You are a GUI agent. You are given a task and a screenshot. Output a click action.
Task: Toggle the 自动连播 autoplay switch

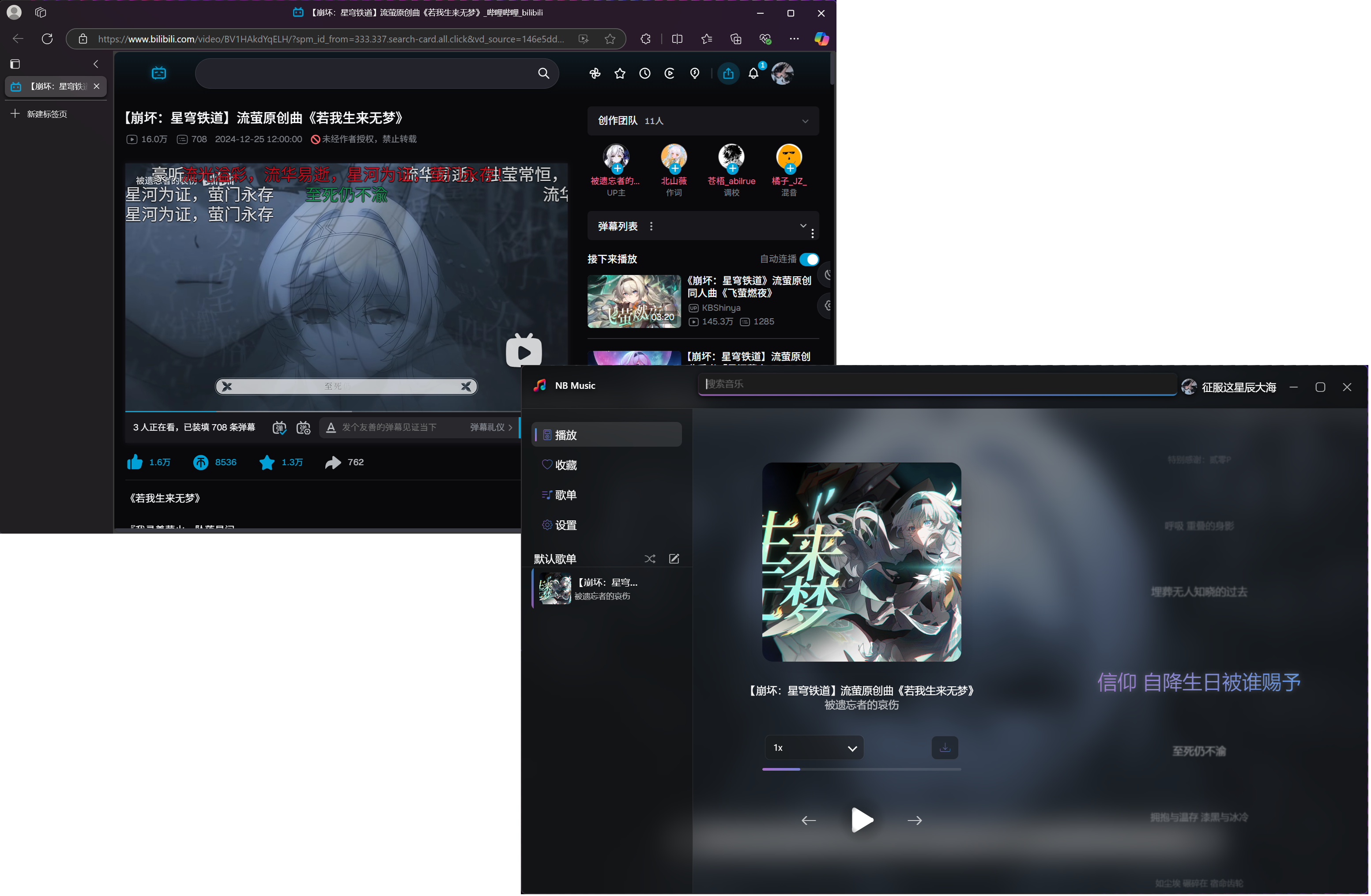pyautogui.click(x=810, y=259)
